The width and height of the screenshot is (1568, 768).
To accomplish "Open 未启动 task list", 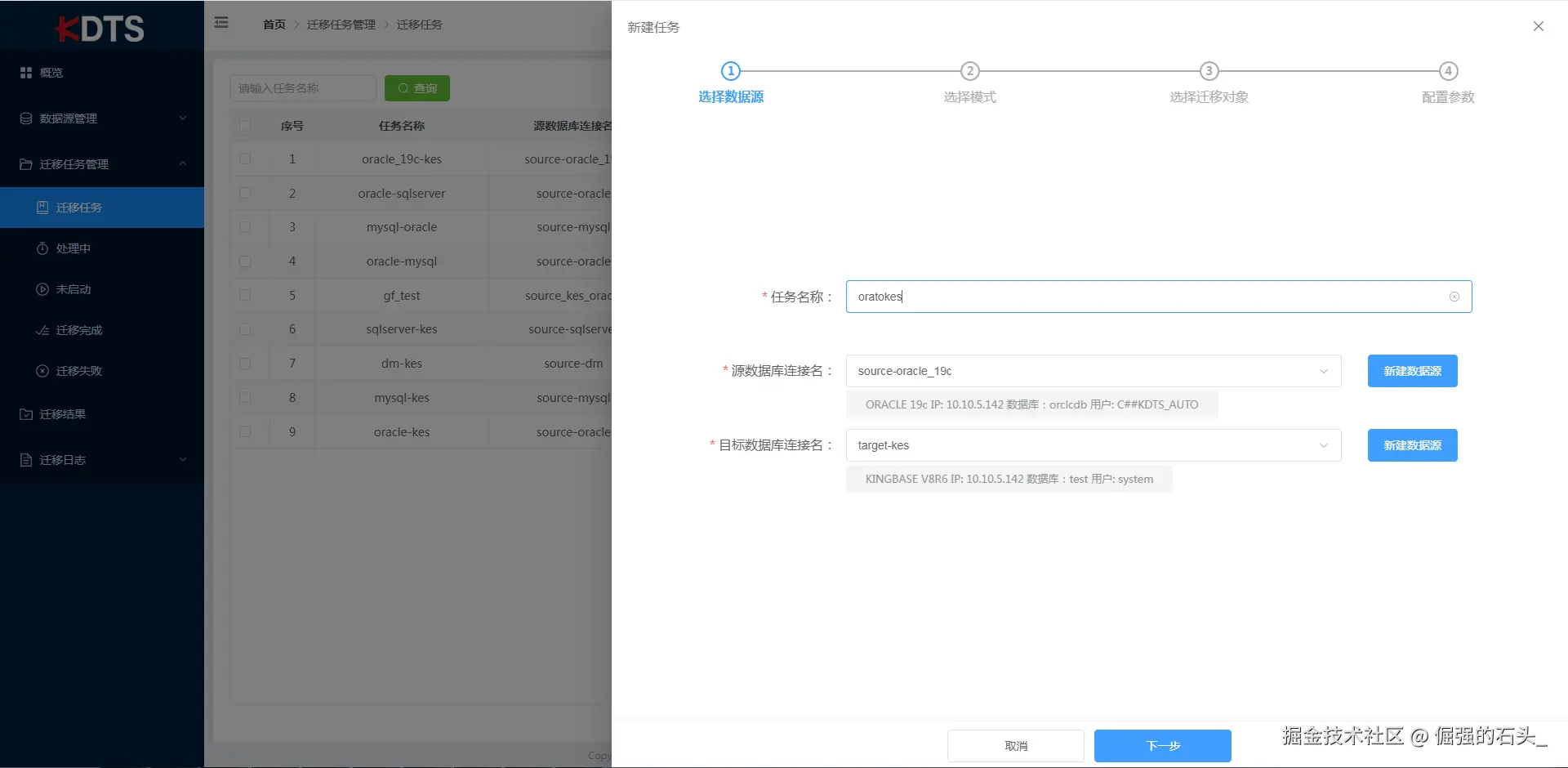I will click(102, 289).
